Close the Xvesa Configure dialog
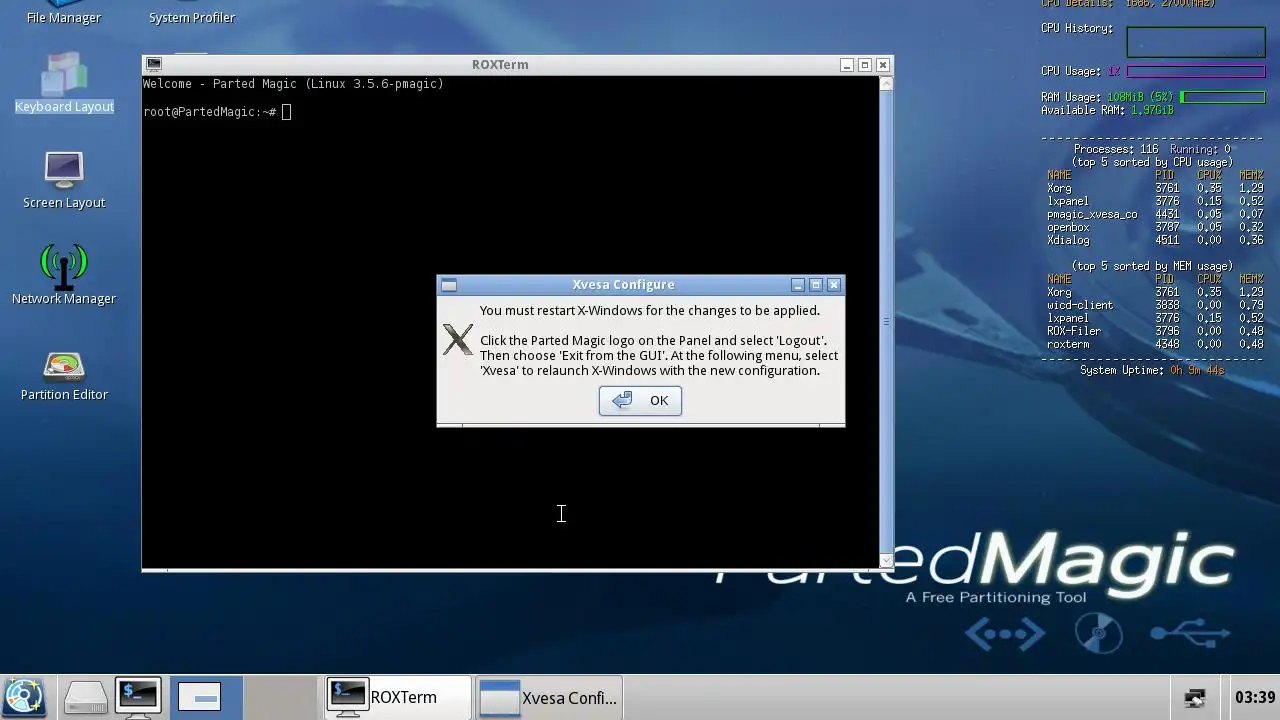Image resolution: width=1280 pixels, height=720 pixels. point(834,285)
